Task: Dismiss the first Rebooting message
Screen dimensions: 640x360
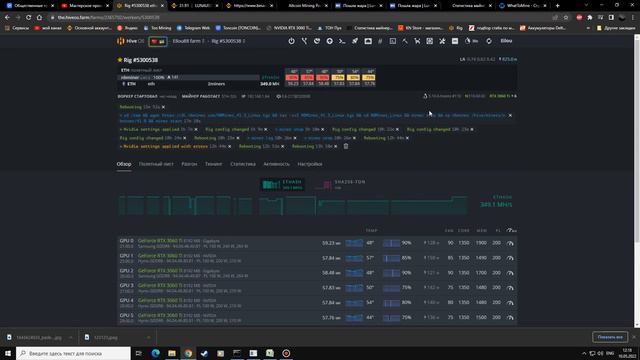Action: coord(163,107)
